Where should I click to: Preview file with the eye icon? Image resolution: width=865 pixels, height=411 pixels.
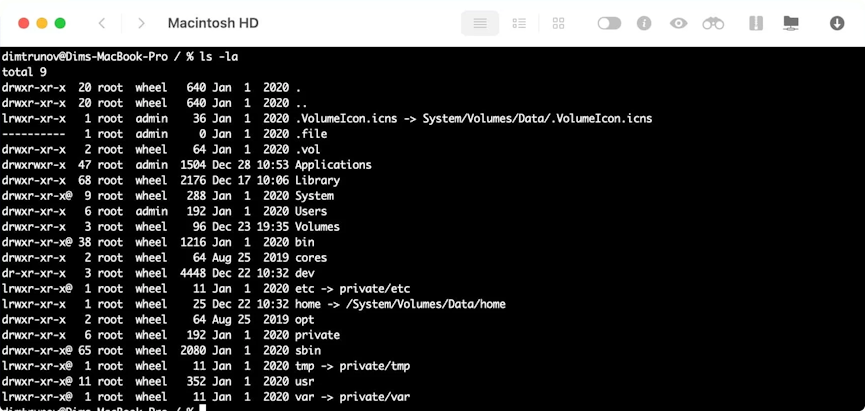tap(679, 23)
